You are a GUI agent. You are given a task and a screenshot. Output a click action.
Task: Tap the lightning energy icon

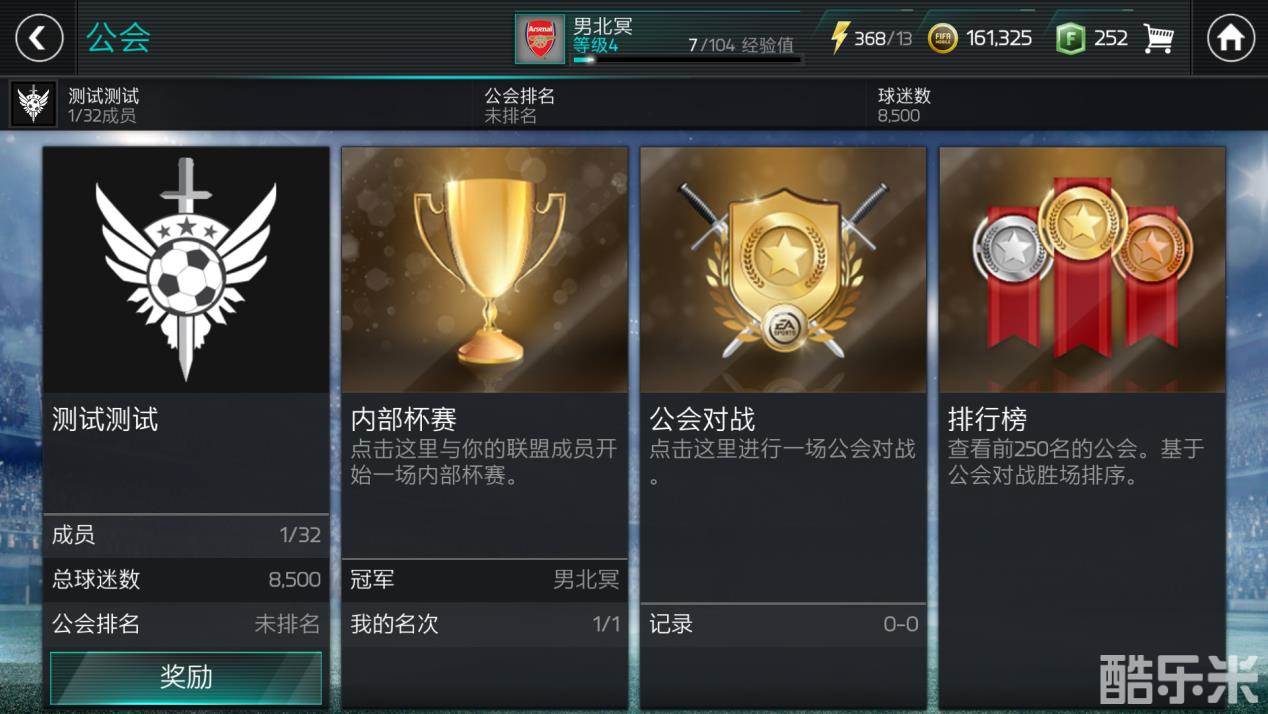(840, 38)
